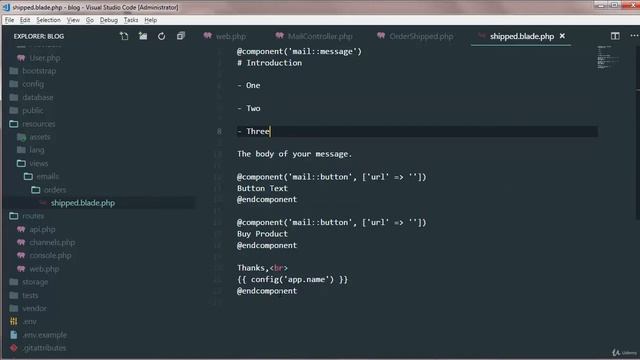Viewport: 640px width, 360px height.
Task: Refresh the Explorer file tree
Action: pos(162,36)
